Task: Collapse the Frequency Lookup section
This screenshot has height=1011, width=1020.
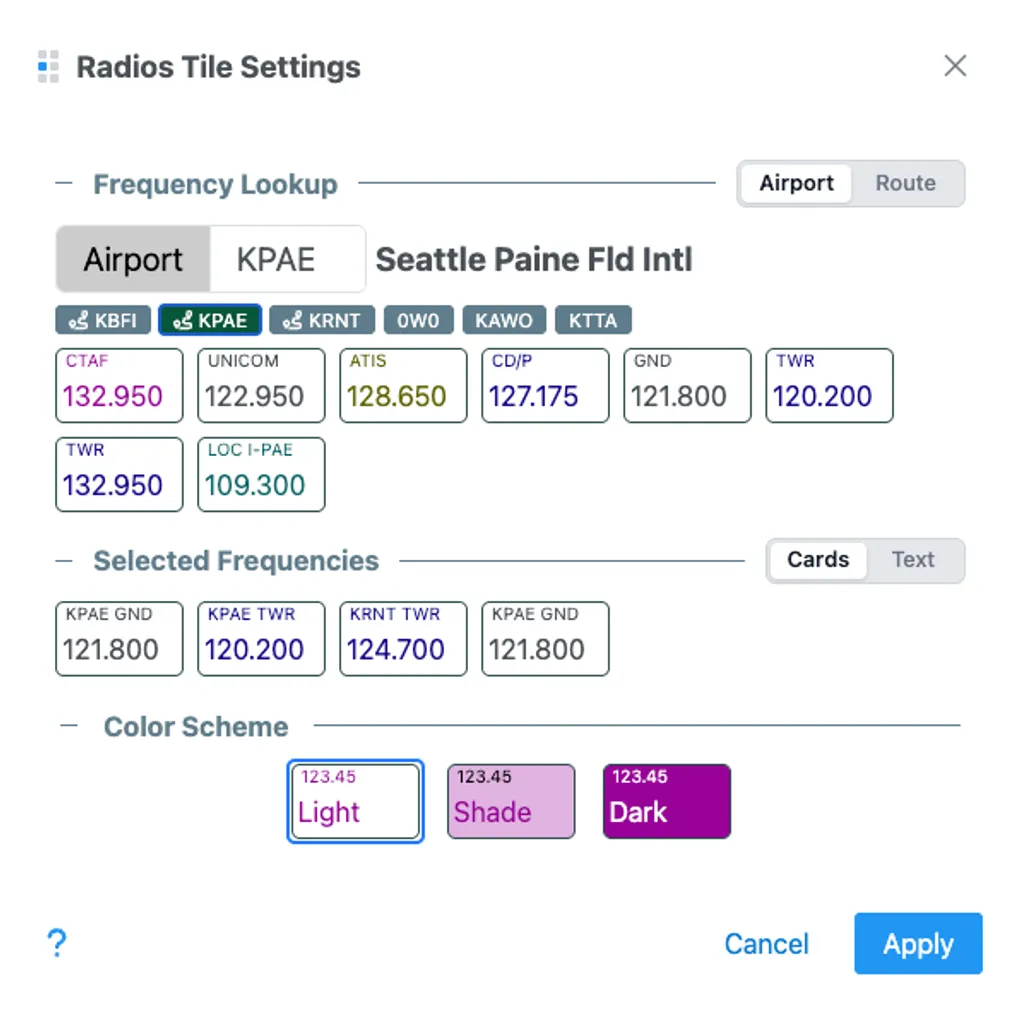Action: coord(65,184)
